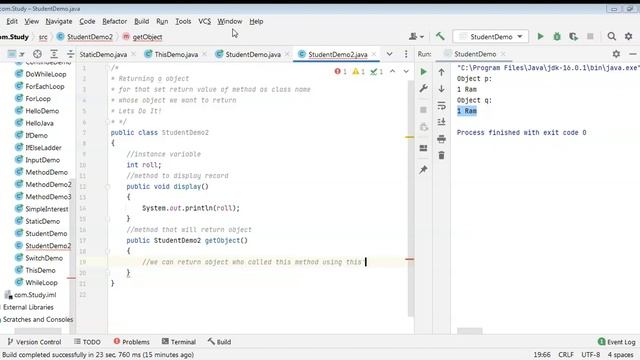This screenshot has width=640, height=360.
Task: Switch to StaticDemo.java tab
Action: (103, 54)
